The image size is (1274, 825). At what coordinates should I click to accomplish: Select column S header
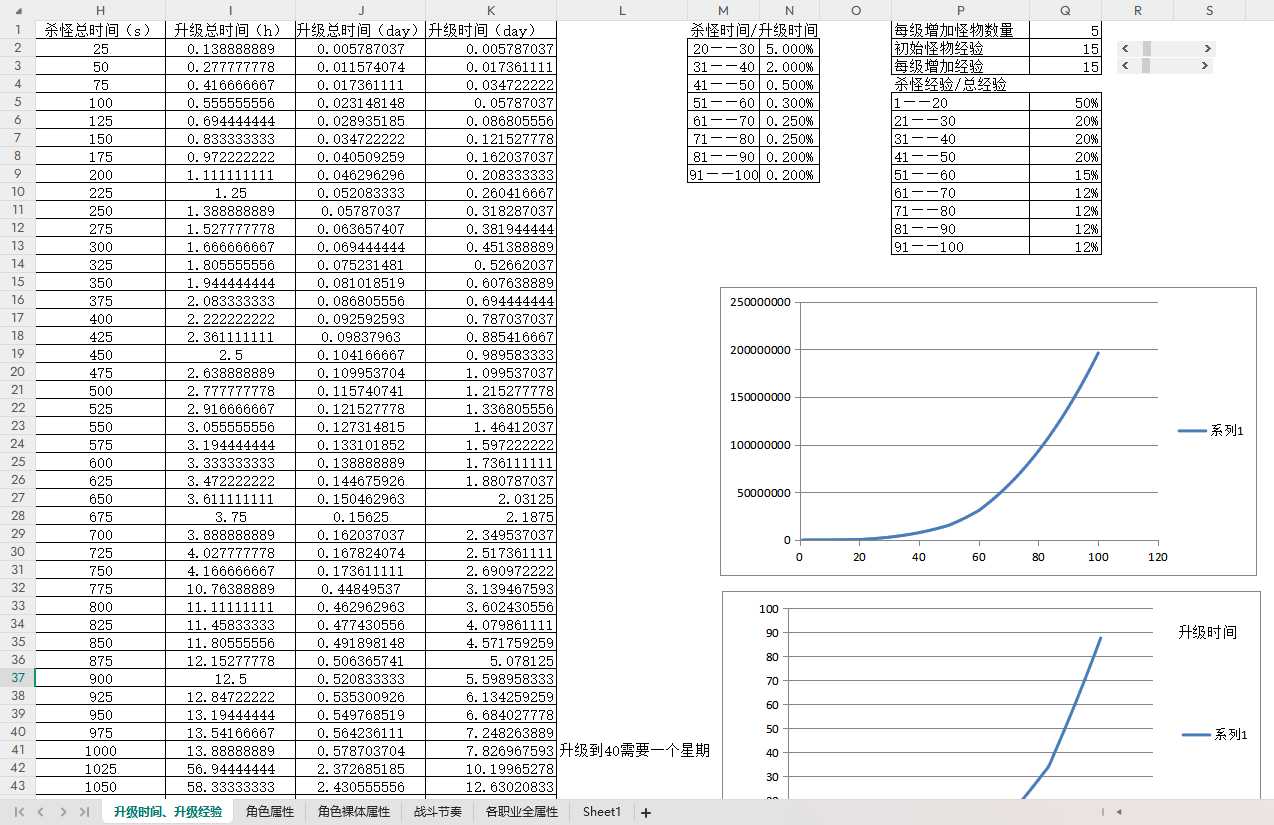tap(1210, 10)
